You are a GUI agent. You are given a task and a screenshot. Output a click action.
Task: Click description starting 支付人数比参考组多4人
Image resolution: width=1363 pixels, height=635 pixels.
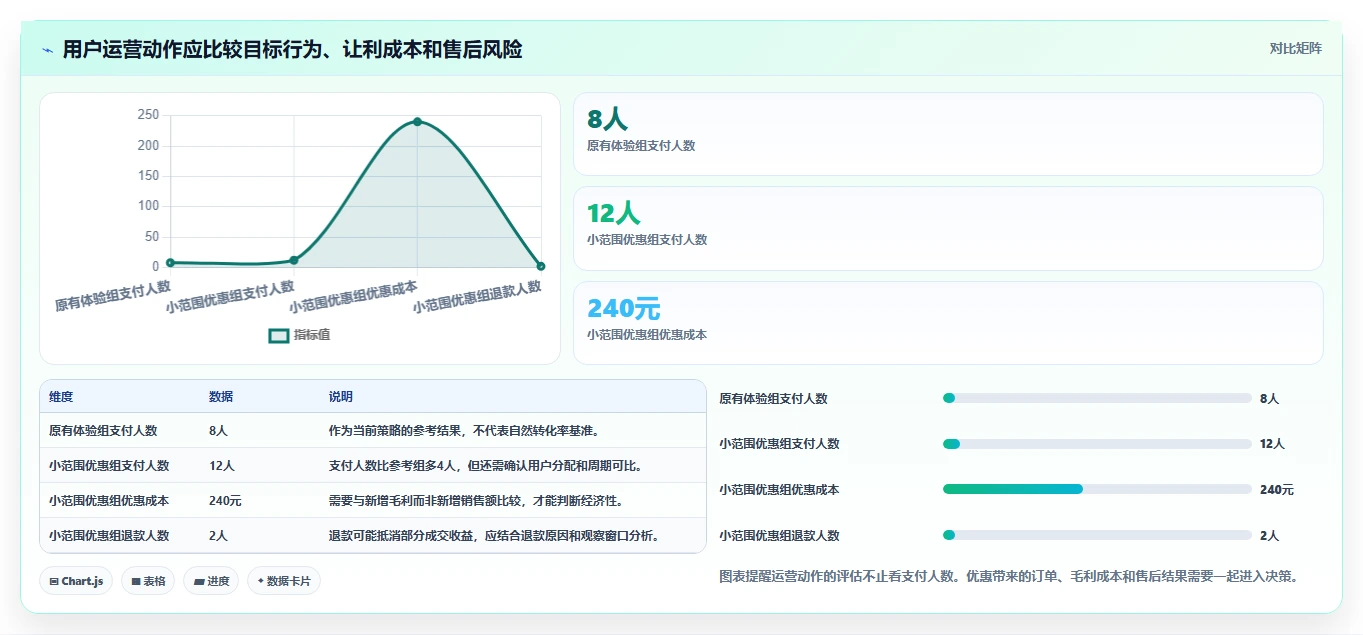[485, 466]
